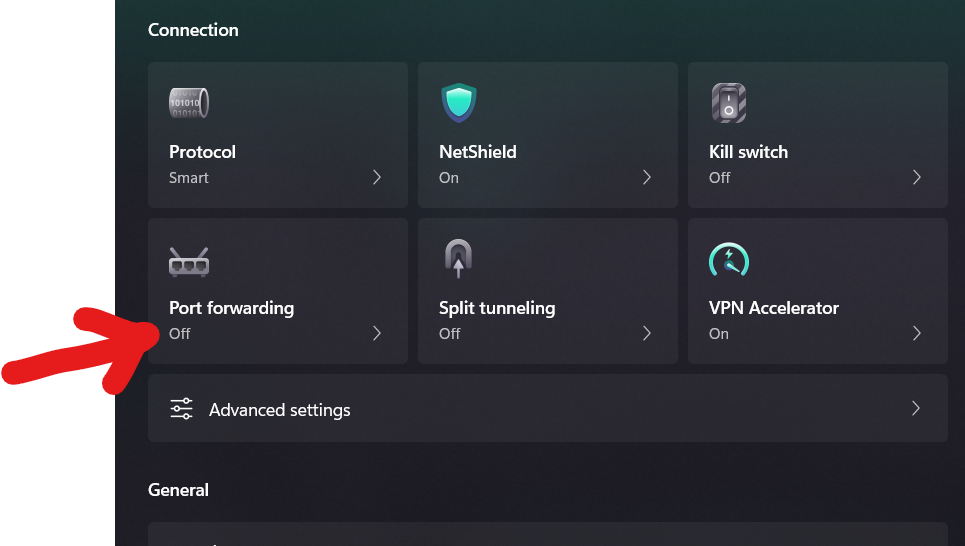Click the Advanced settings sliders icon

click(182, 409)
